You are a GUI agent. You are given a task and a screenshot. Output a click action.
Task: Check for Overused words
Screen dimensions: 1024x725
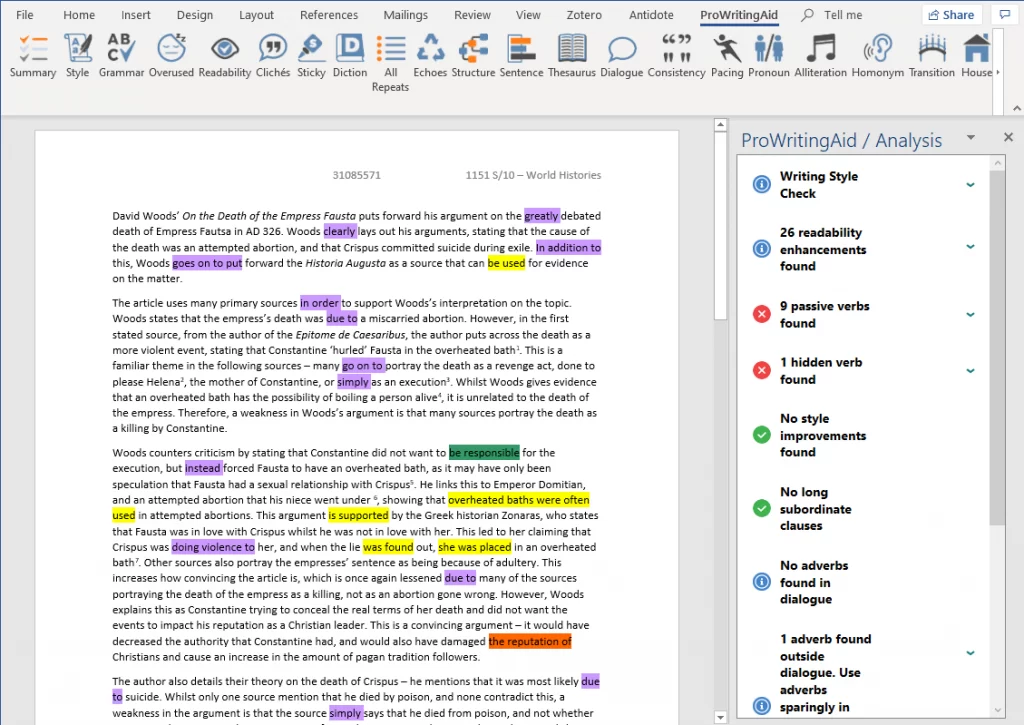click(171, 57)
